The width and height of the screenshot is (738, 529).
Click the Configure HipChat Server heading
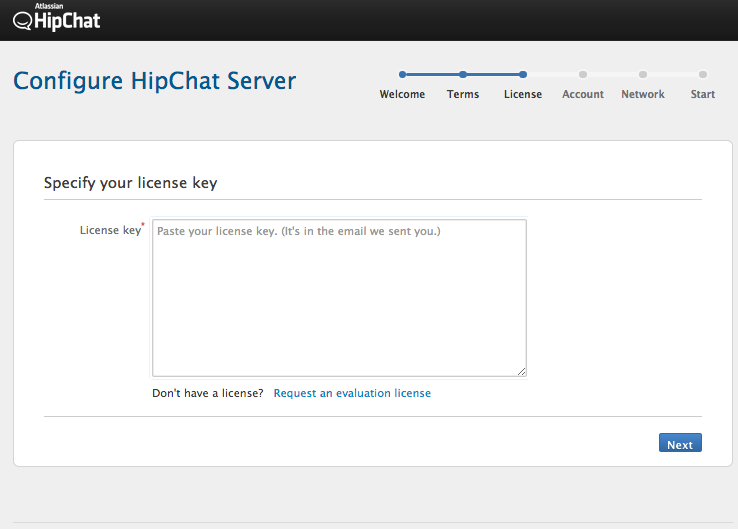point(155,81)
